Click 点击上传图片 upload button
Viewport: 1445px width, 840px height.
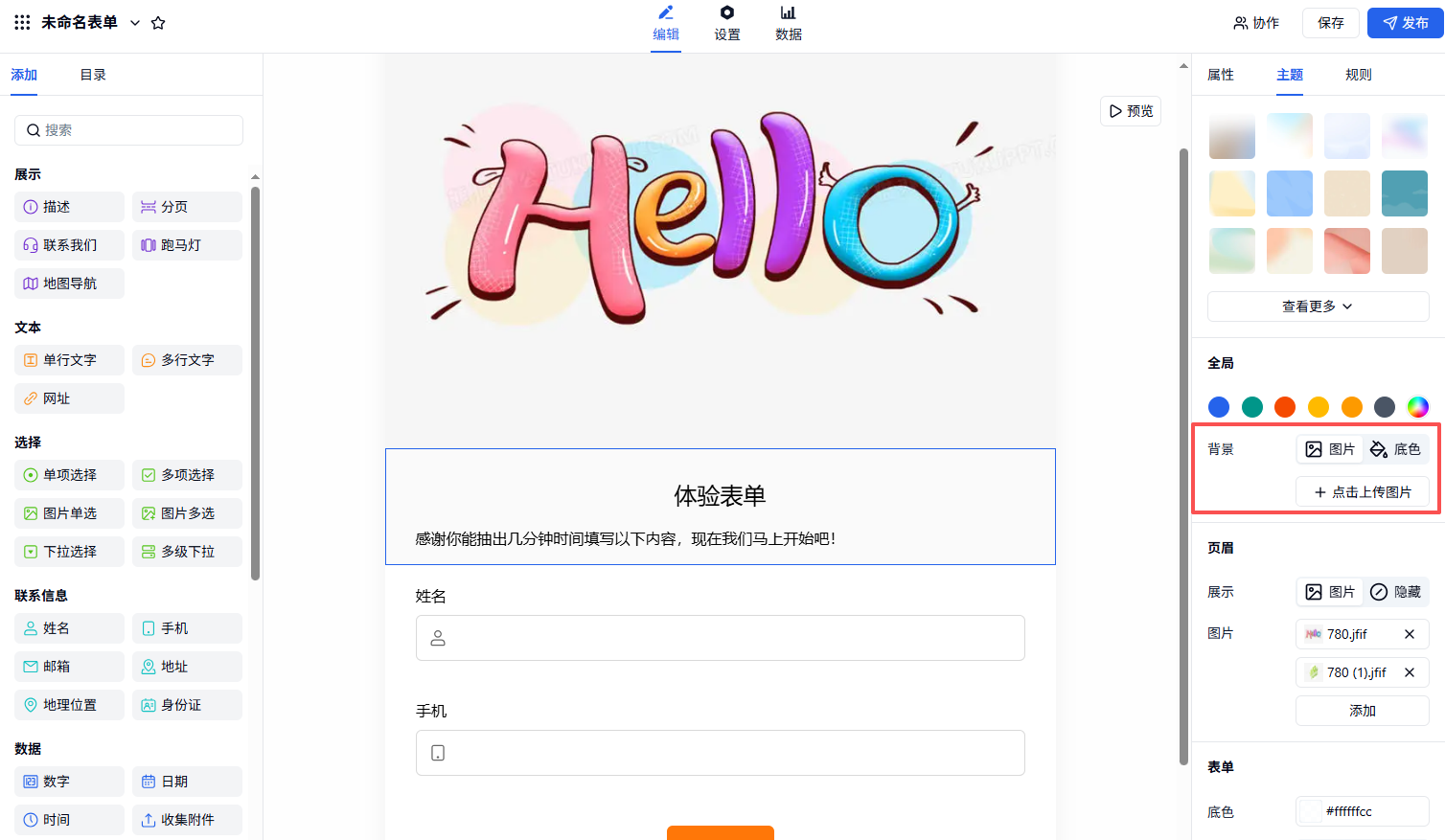(1362, 492)
